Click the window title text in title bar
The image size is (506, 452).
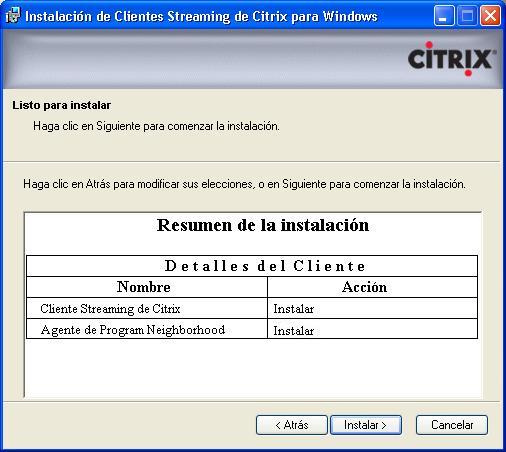[x=201, y=16]
